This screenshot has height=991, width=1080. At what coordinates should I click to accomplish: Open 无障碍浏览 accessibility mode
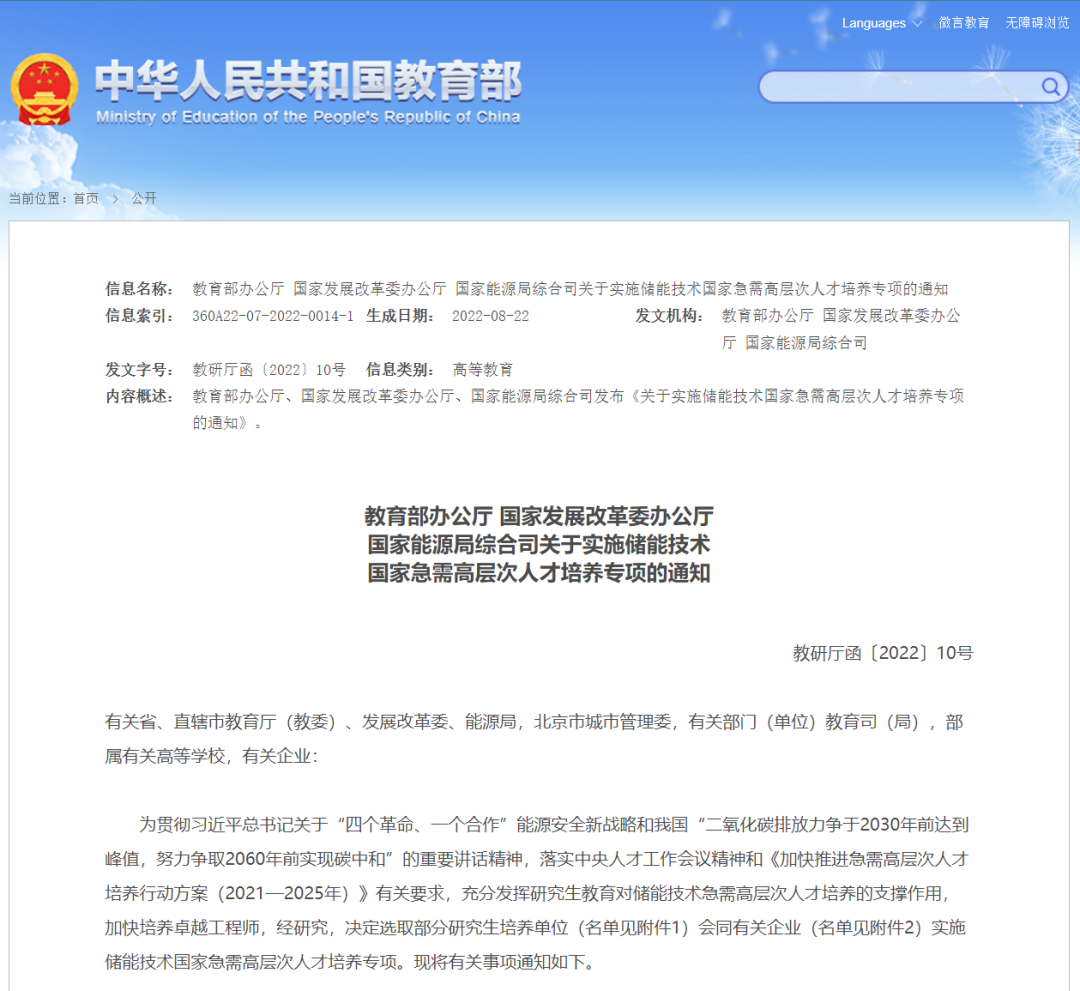(x=1037, y=23)
